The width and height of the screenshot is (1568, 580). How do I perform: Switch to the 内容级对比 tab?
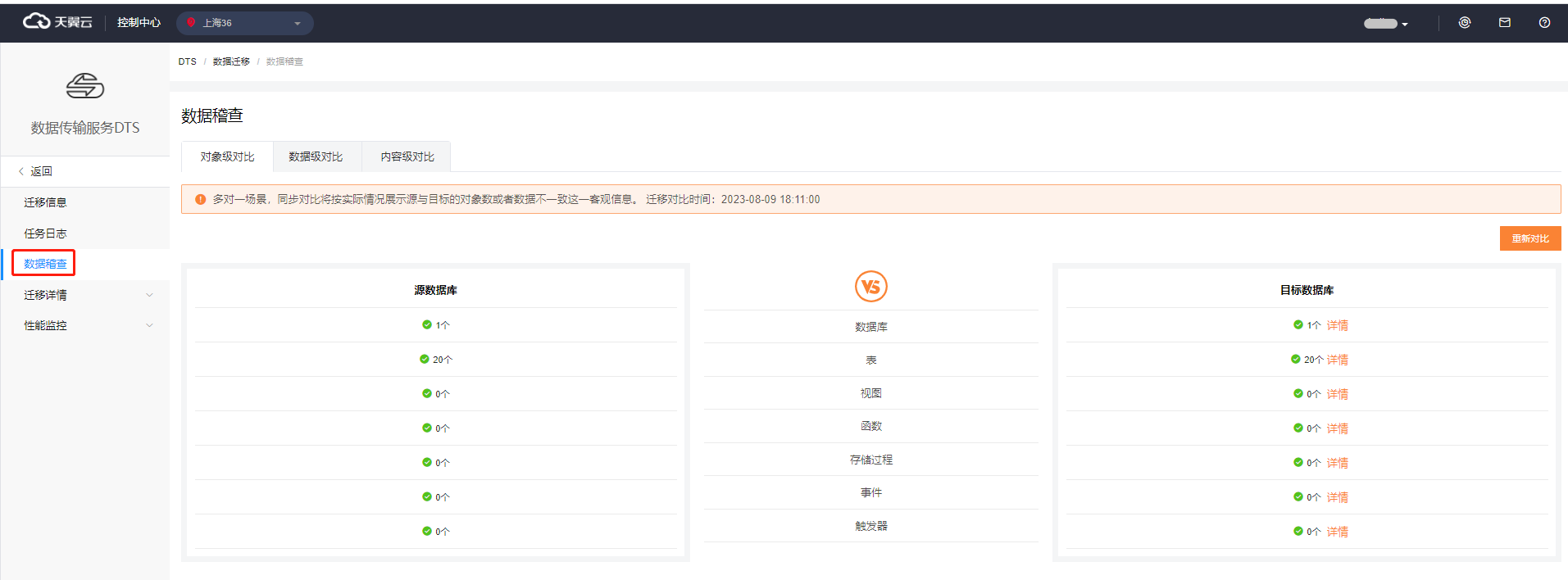(x=407, y=156)
